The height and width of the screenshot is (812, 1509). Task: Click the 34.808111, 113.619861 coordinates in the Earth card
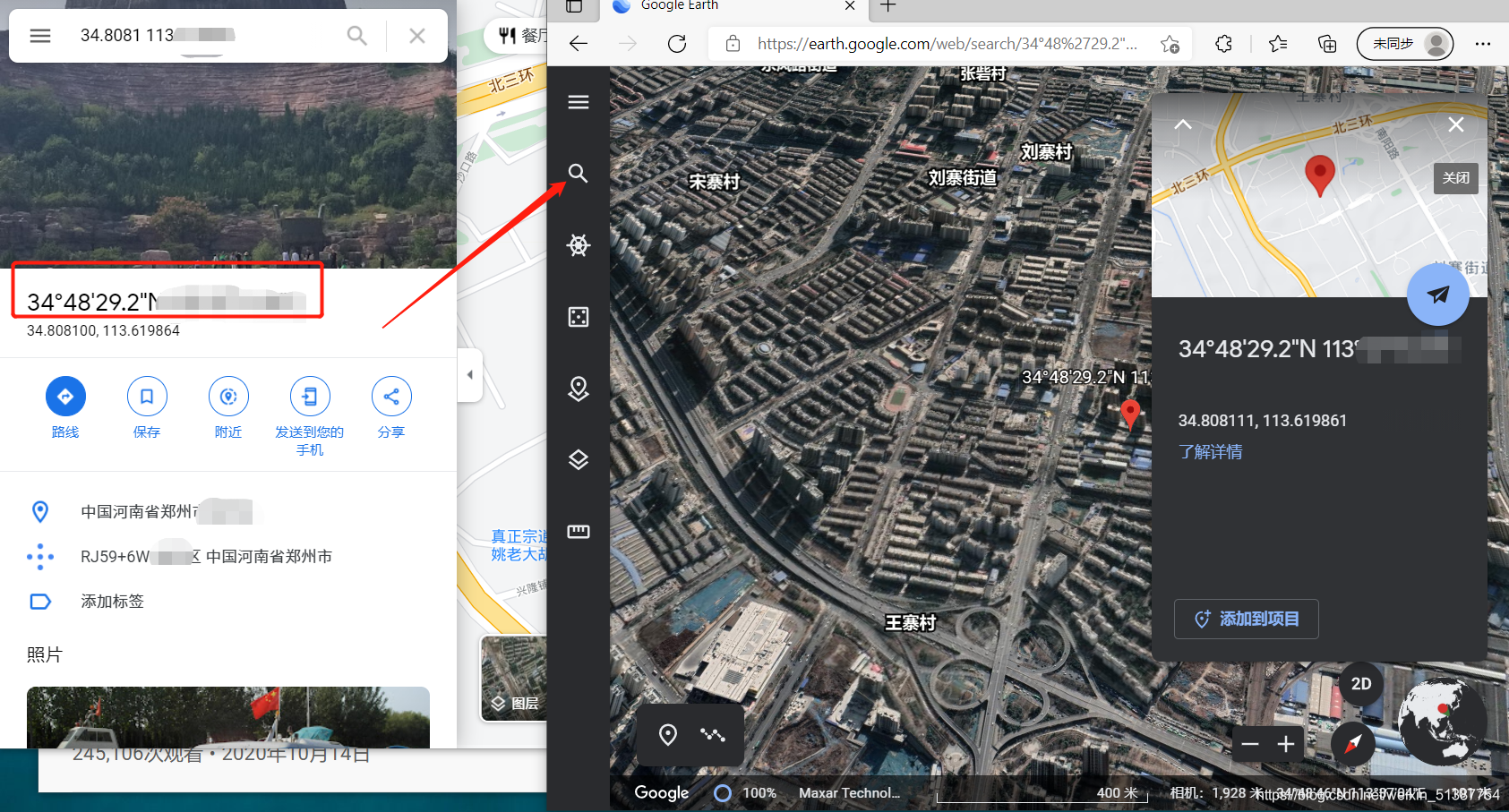(1263, 421)
